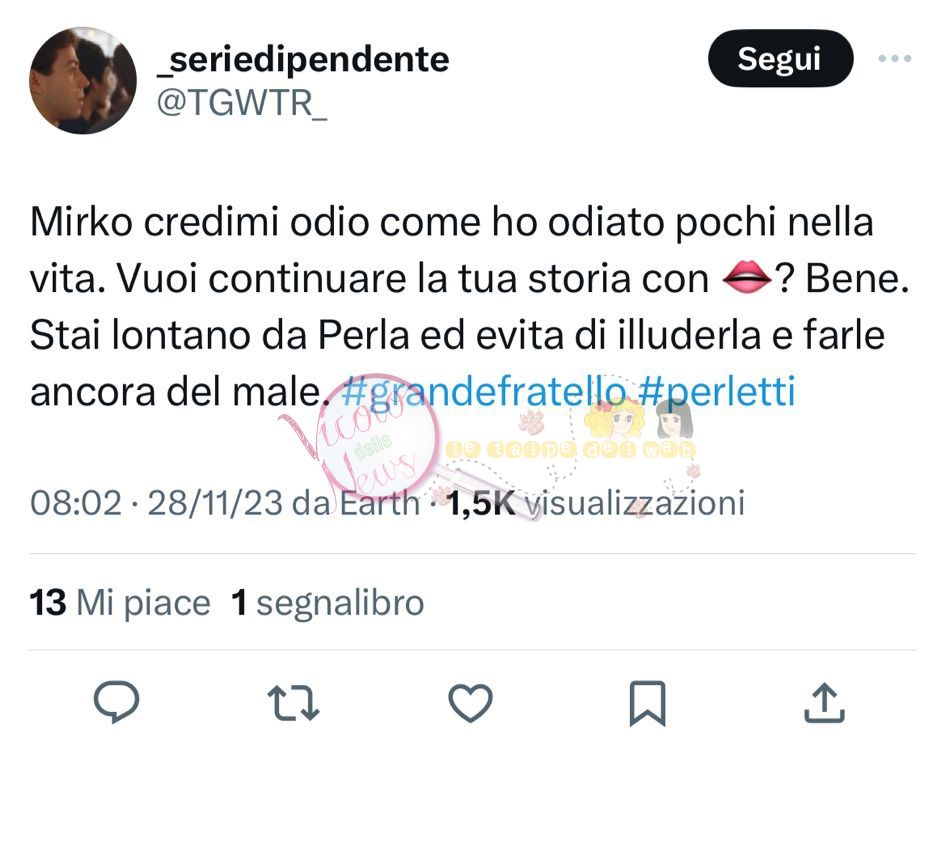Bookmark the tweet with bookmark icon
Image resolution: width=946 pixels, height=841 pixels.
tap(647, 703)
